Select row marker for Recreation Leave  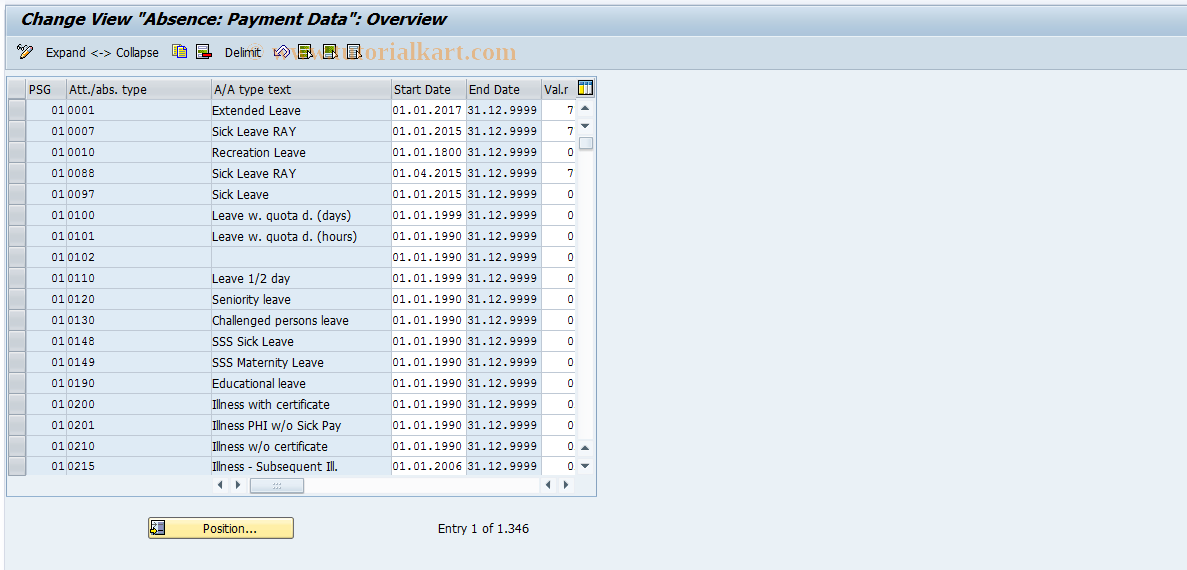[x=17, y=152]
